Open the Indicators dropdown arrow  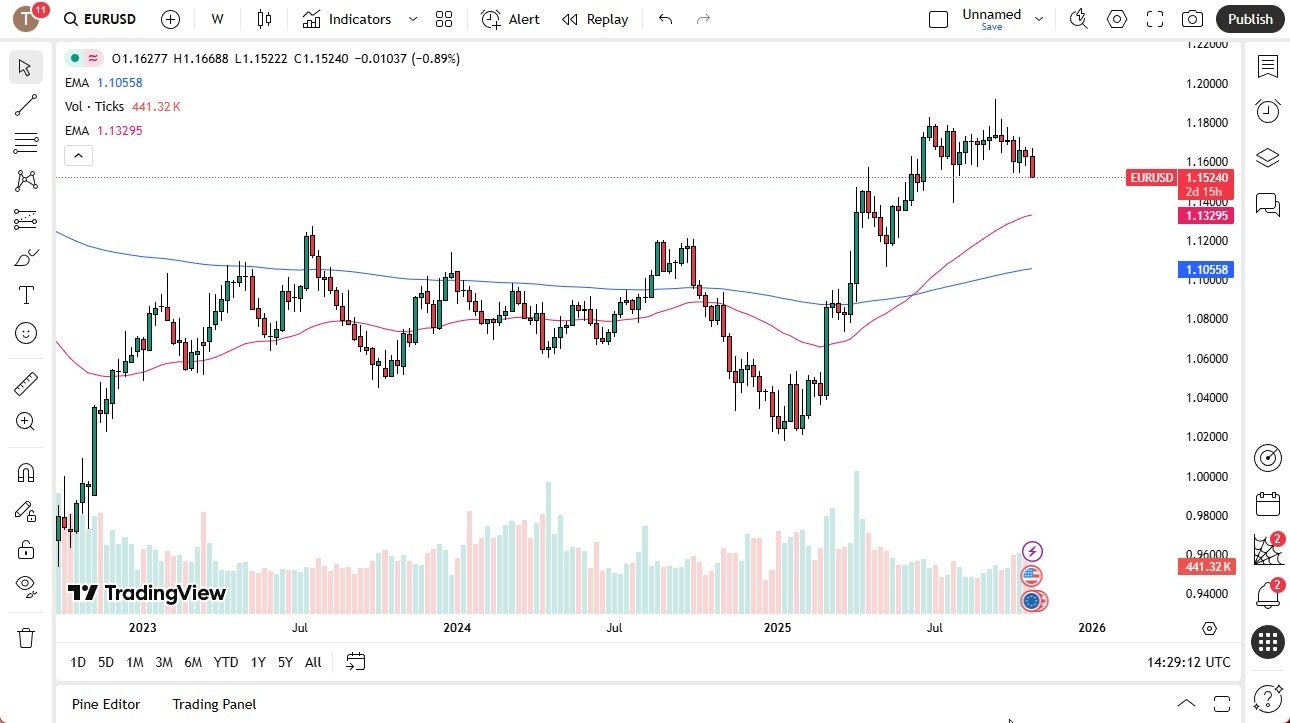pyautogui.click(x=412, y=18)
